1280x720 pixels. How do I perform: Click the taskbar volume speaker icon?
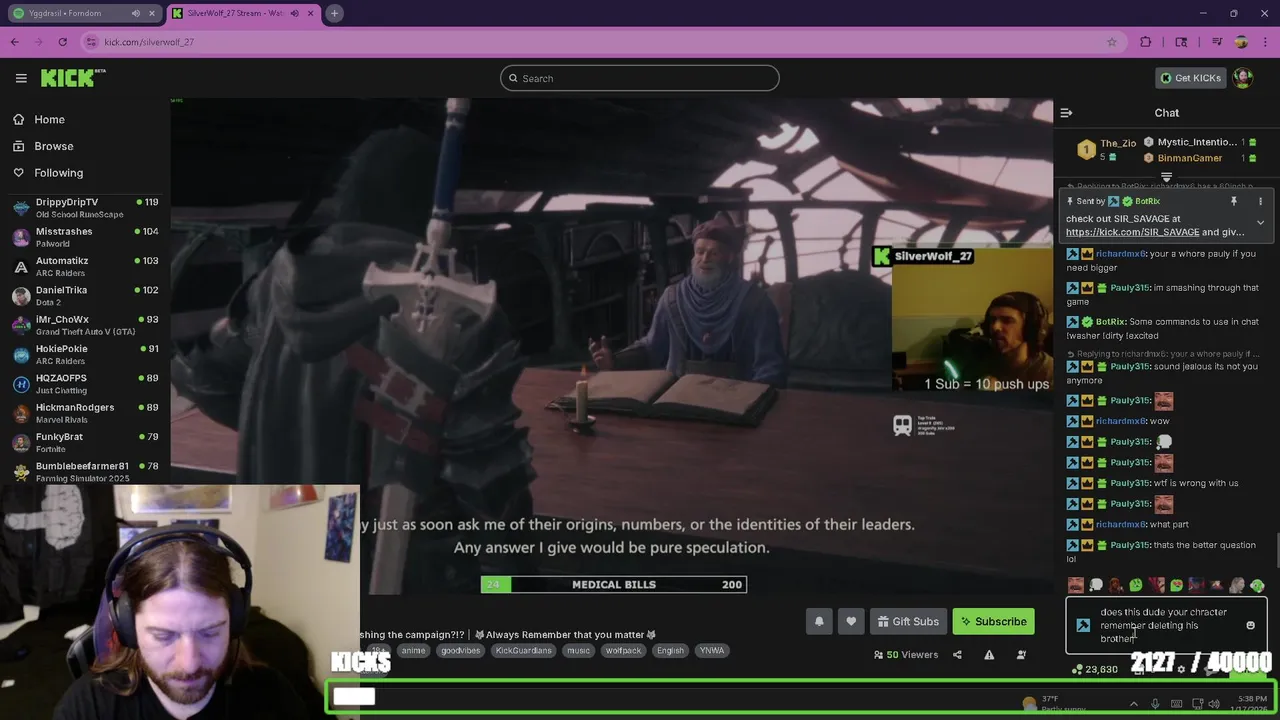(1216, 704)
